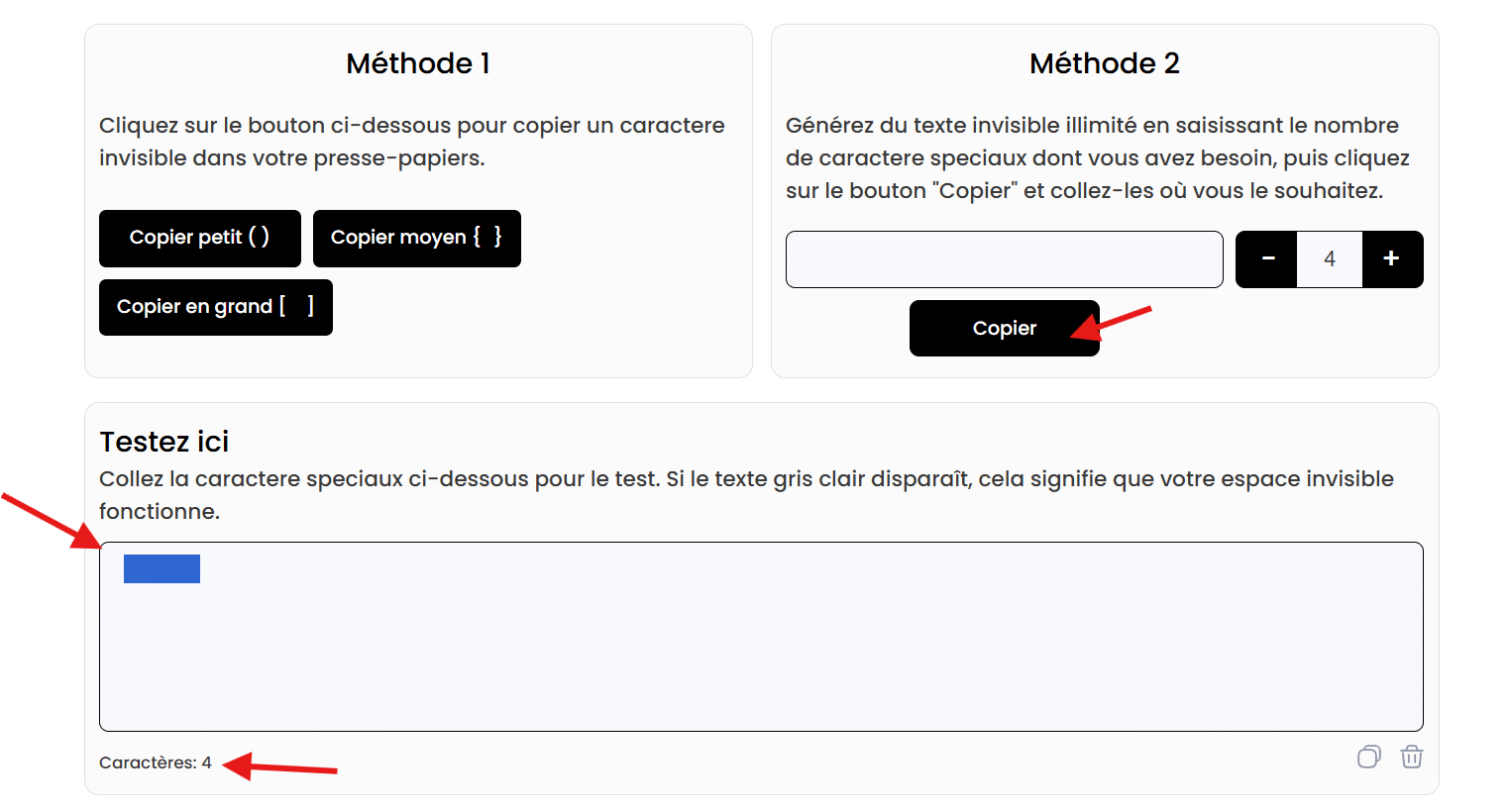Click inside the empty area of test textarea
The height and width of the screenshot is (812, 1509).
pyautogui.click(x=761, y=654)
